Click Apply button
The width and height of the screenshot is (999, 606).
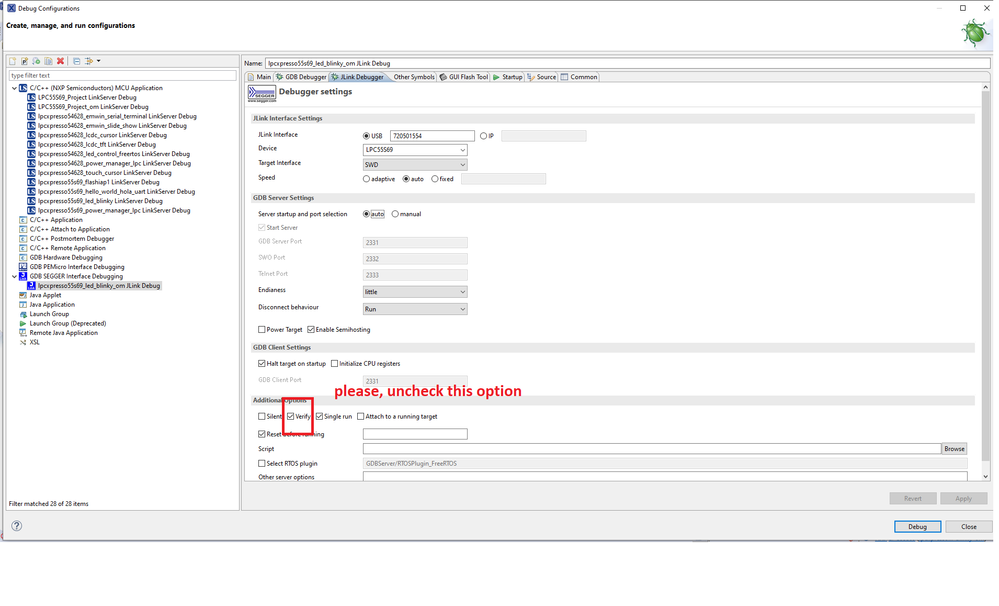click(x=963, y=498)
